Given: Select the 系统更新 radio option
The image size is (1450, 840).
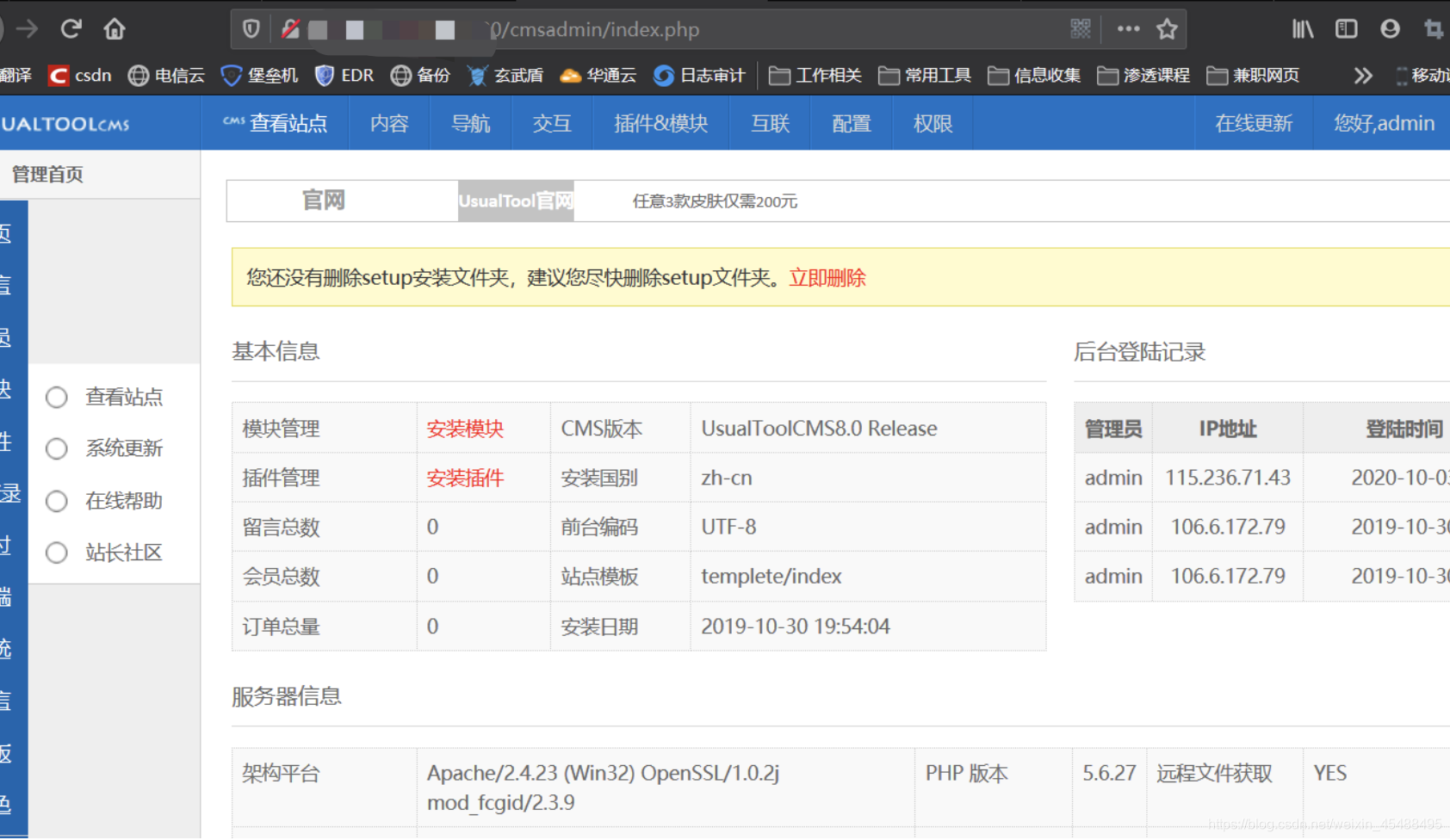Looking at the screenshot, I should 57,449.
